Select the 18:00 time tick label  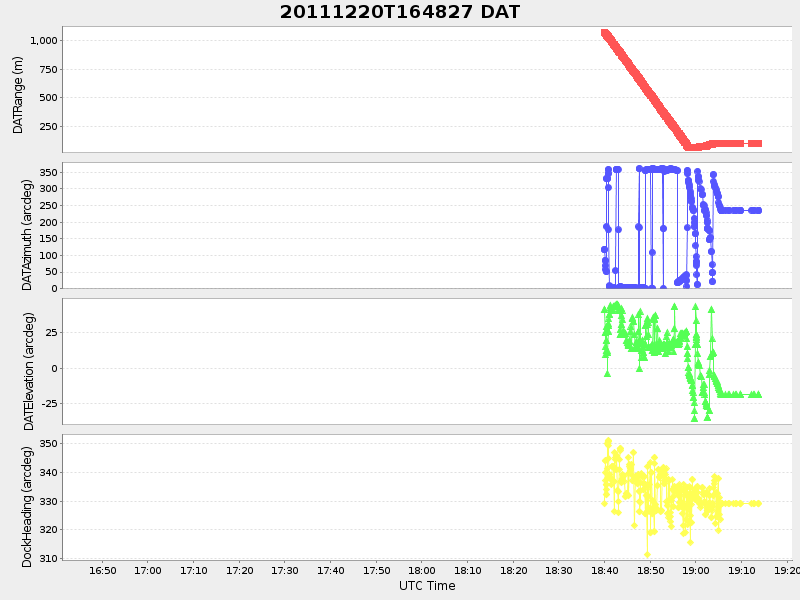pyautogui.click(x=422, y=570)
